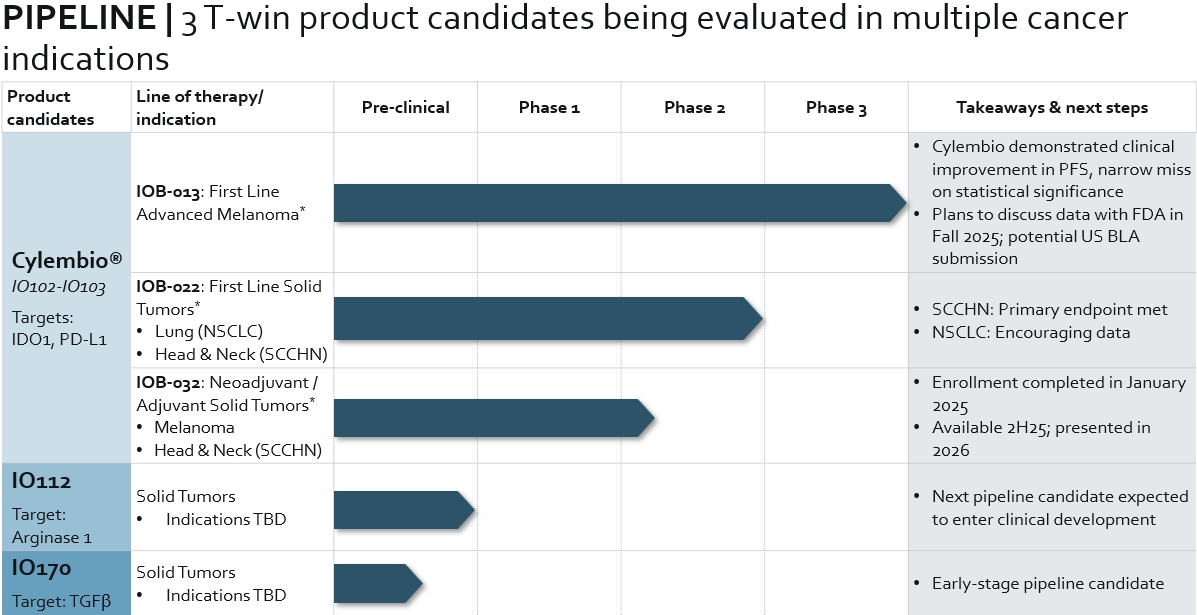Select the Phase 2 column header

693,108
